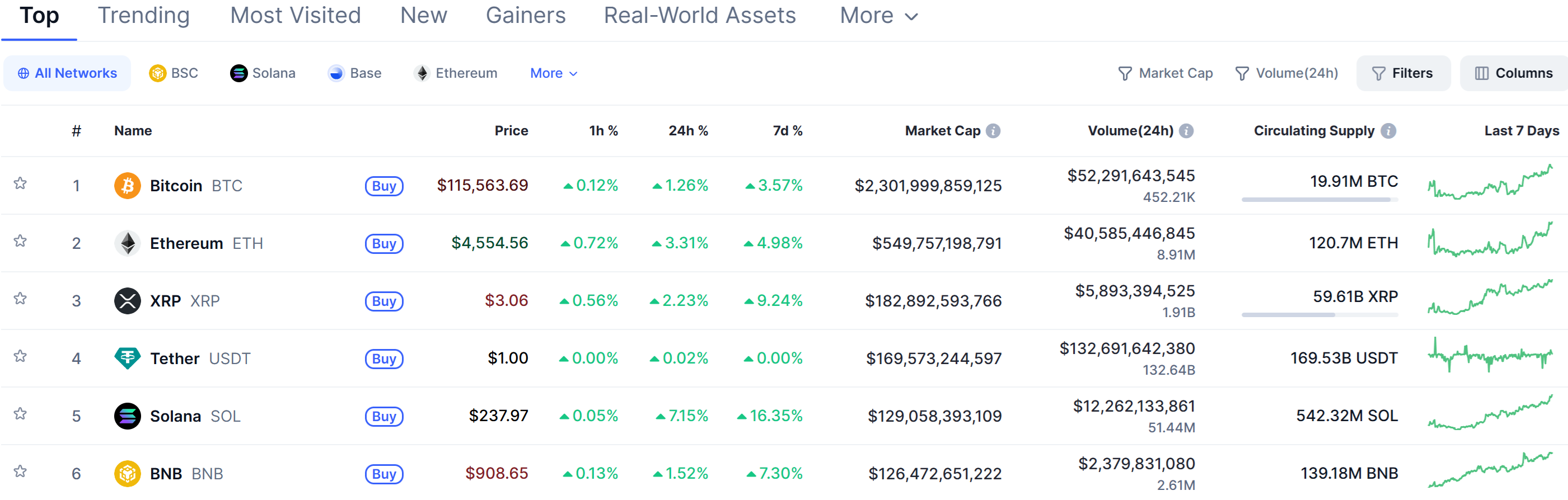Click Buy button for Tether
This screenshot has width=1568, height=500.
point(384,359)
